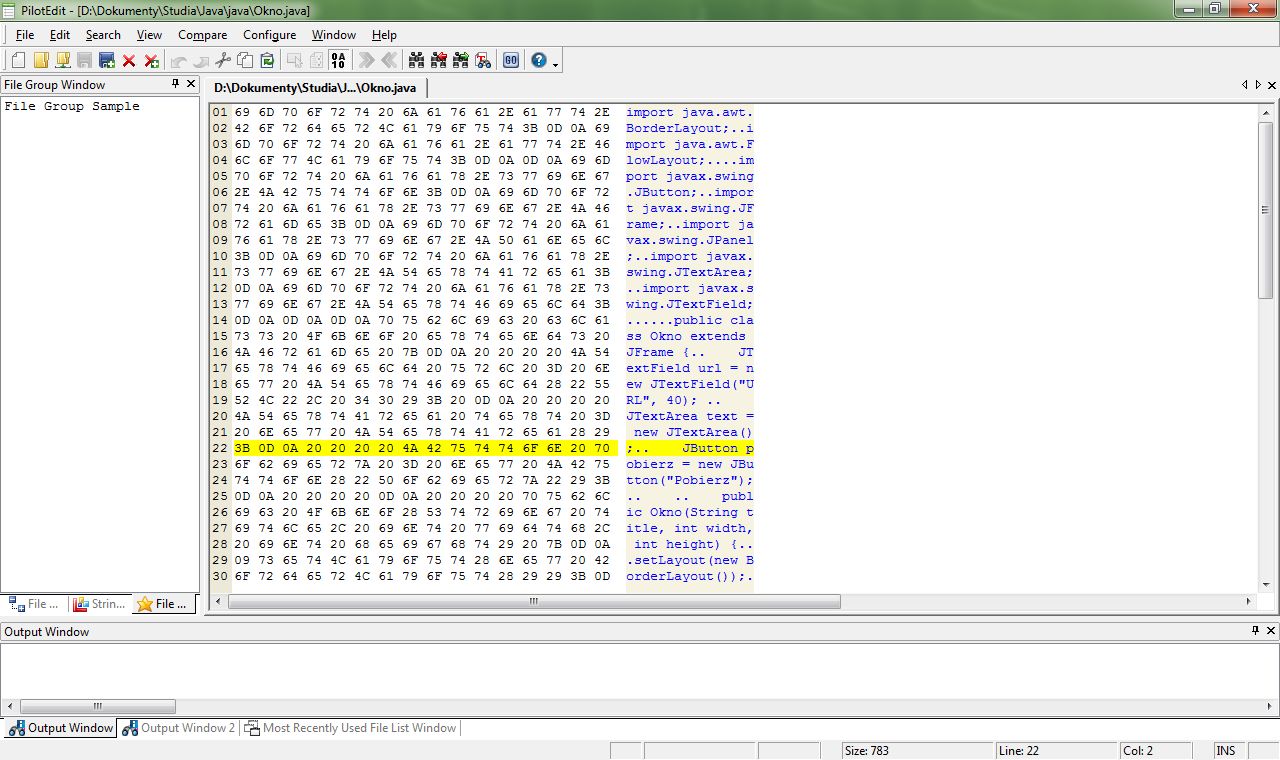Click editor vertical scrollbar down arrow
The height and width of the screenshot is (760, 1280).
[x=1265, y=584]
